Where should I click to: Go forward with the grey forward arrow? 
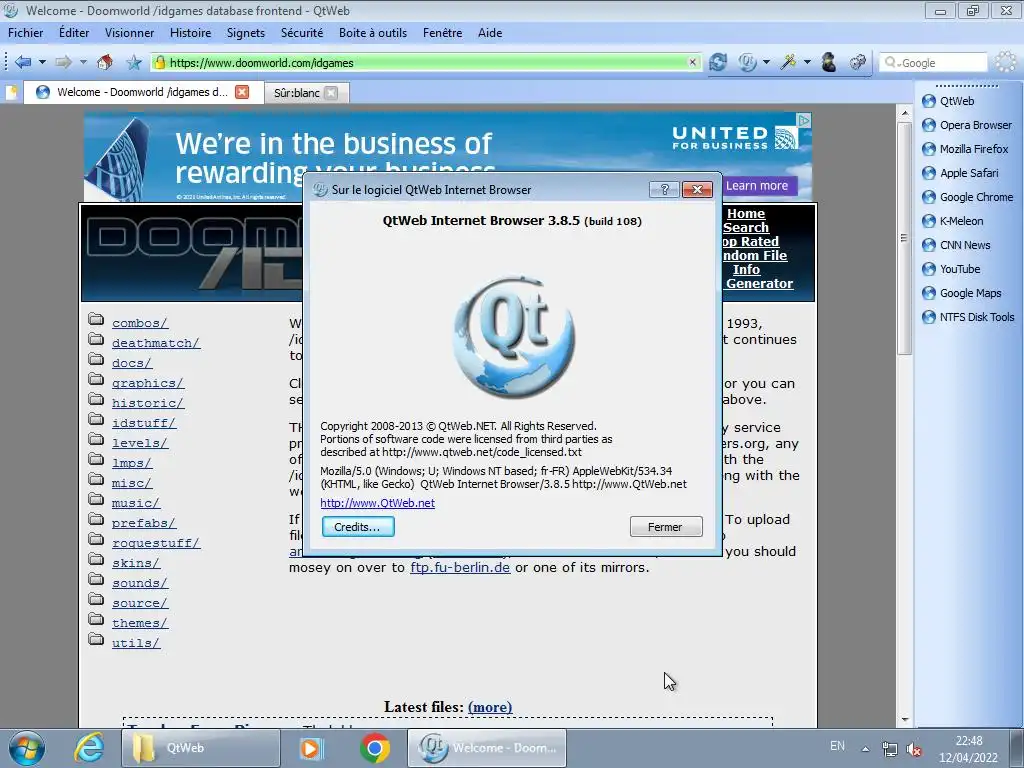63,62
